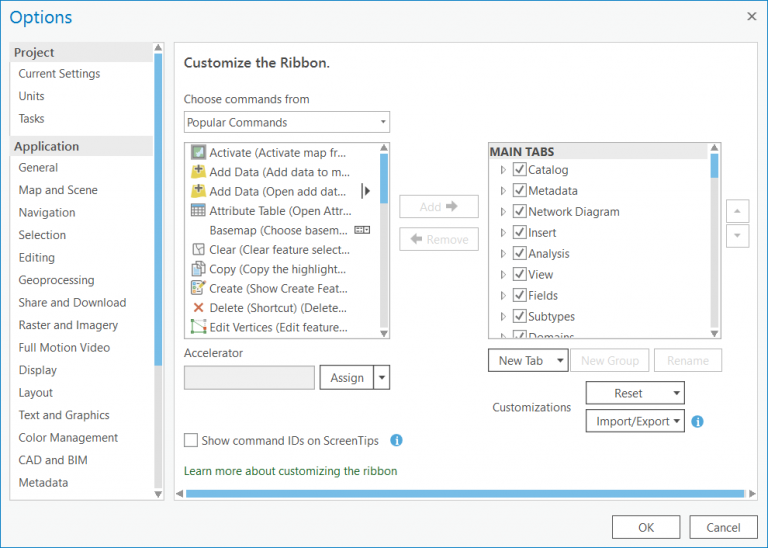Open the Choose commands from dropdown

point(287,123)
